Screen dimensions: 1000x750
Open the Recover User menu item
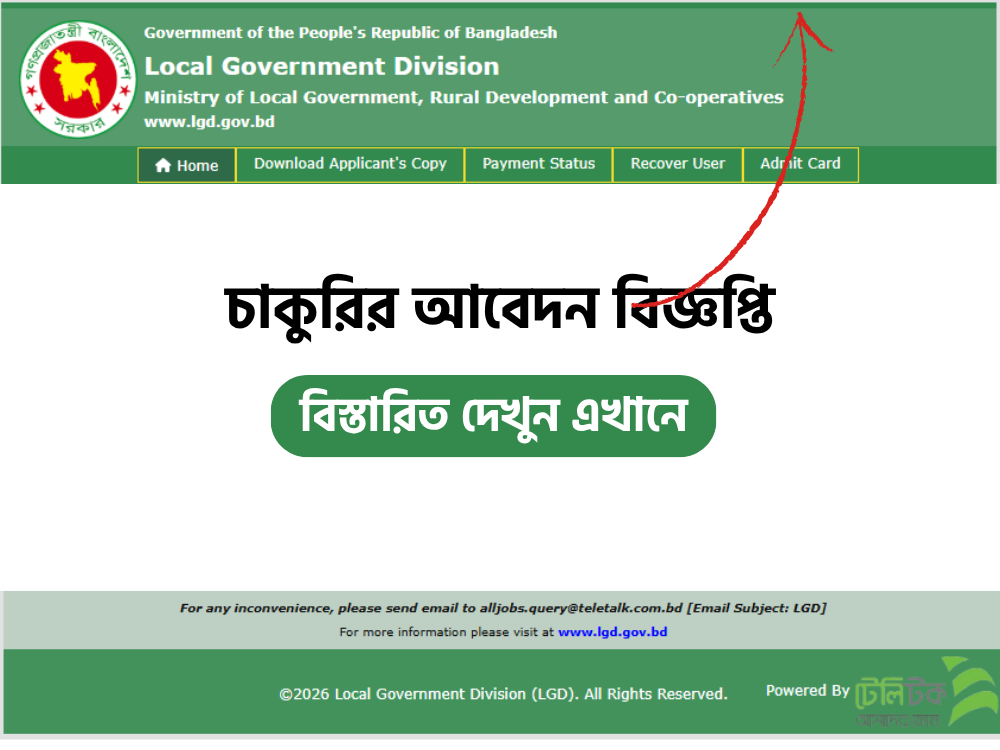pyautogui.click(x=678, y=165)
